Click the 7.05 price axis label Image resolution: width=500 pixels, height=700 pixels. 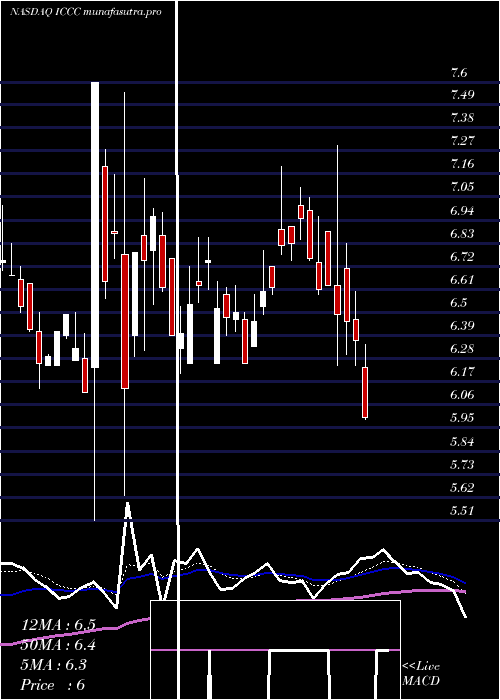click(x=462, y=186)
